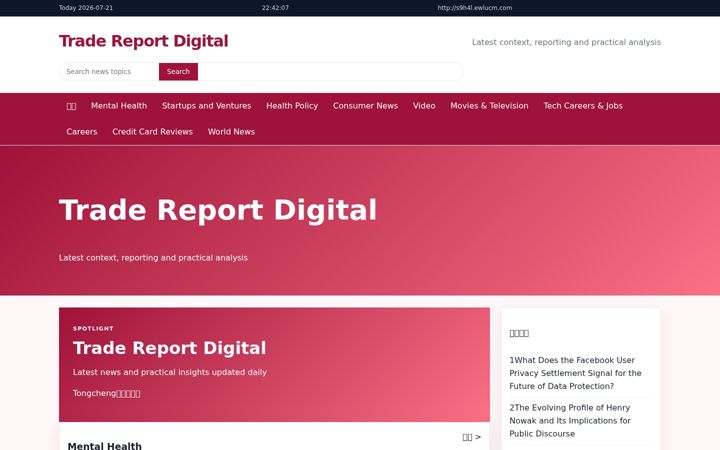
Task: Click the header tagline beside the logo
Action: pyautogui.click(x=566, y=42)
